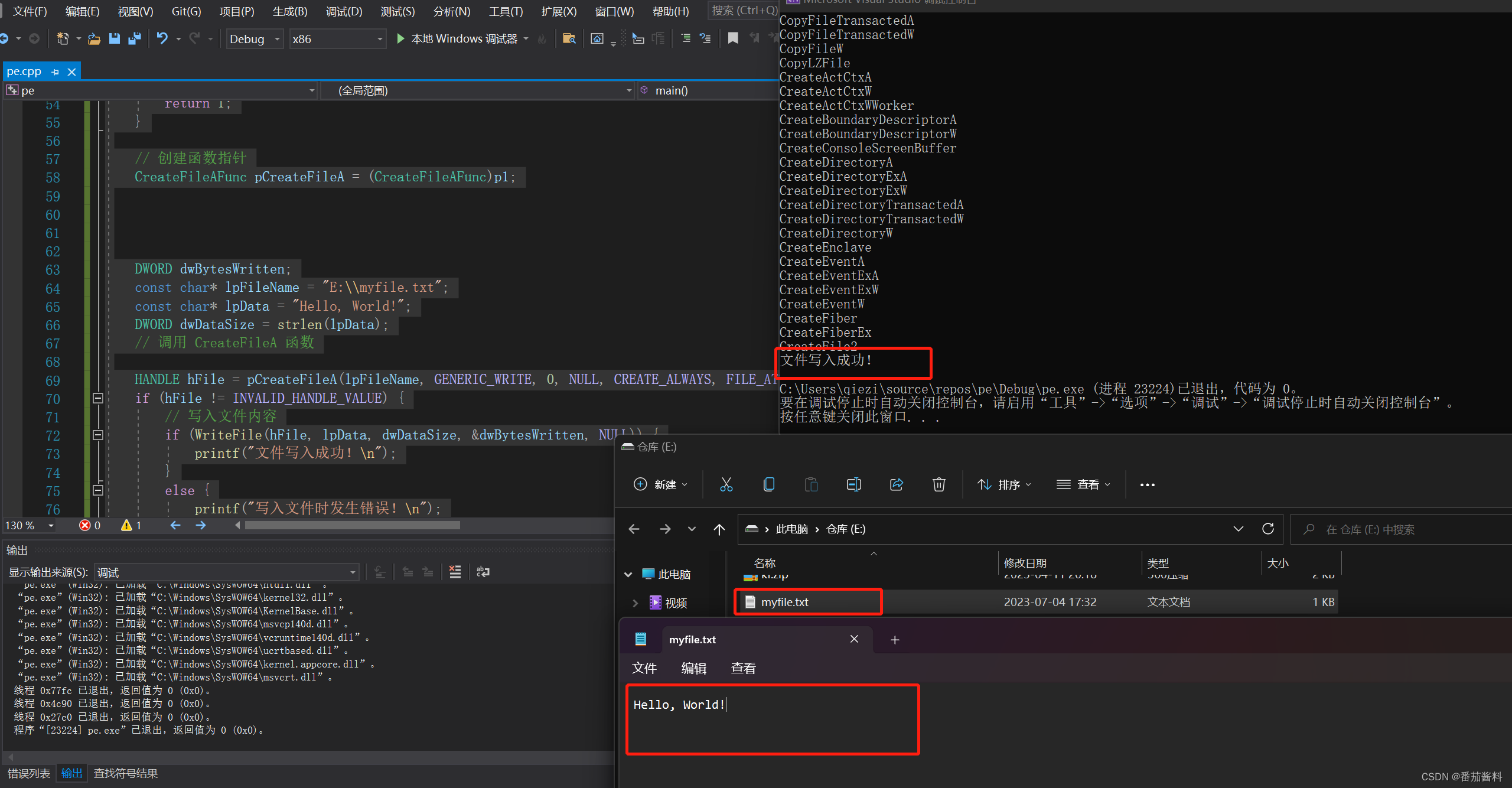The height and width of the screenshot is (788, 1512).
Task: Close the pe.cpp editor tab
Action: (71, 72)
